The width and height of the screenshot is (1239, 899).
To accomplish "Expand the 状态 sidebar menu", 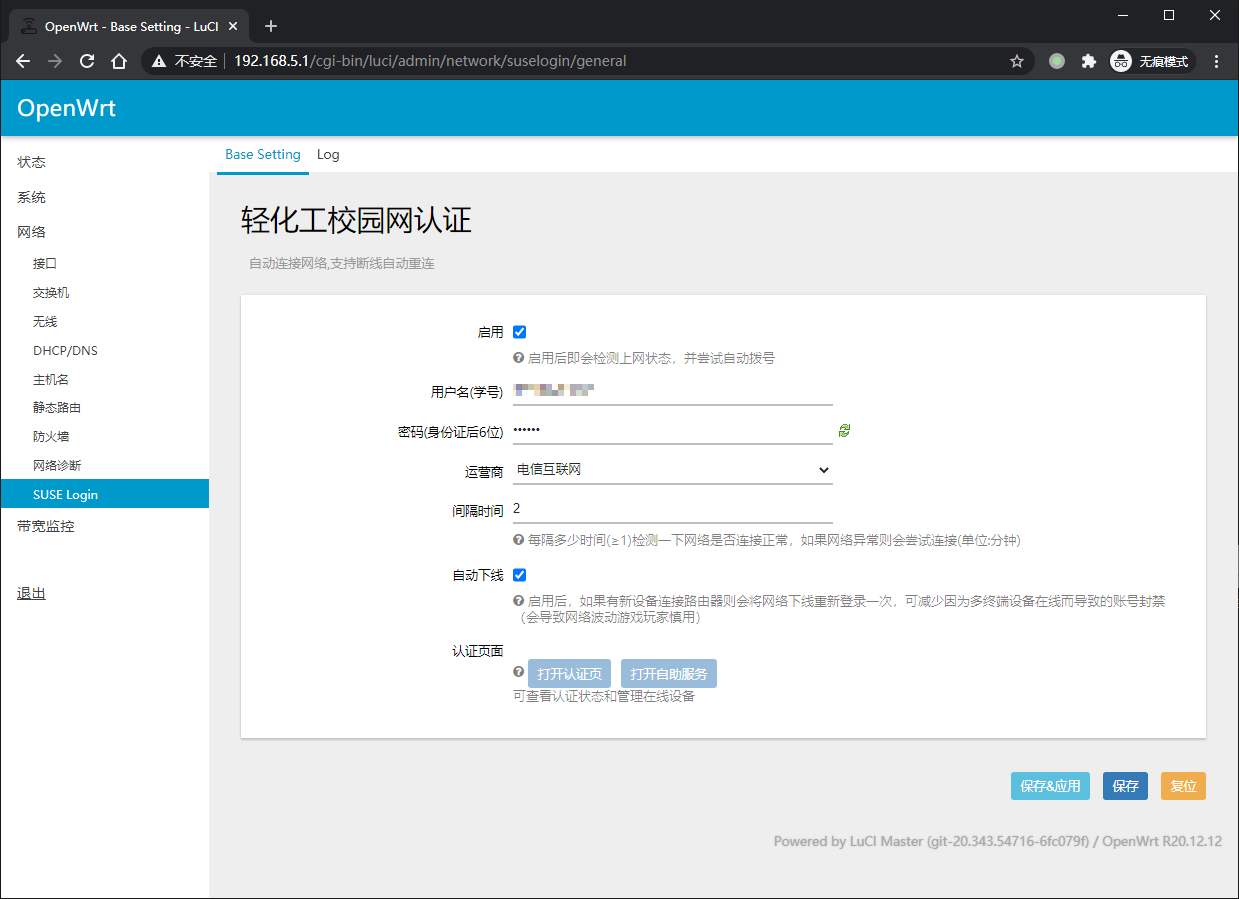I will tap(31, 162).
